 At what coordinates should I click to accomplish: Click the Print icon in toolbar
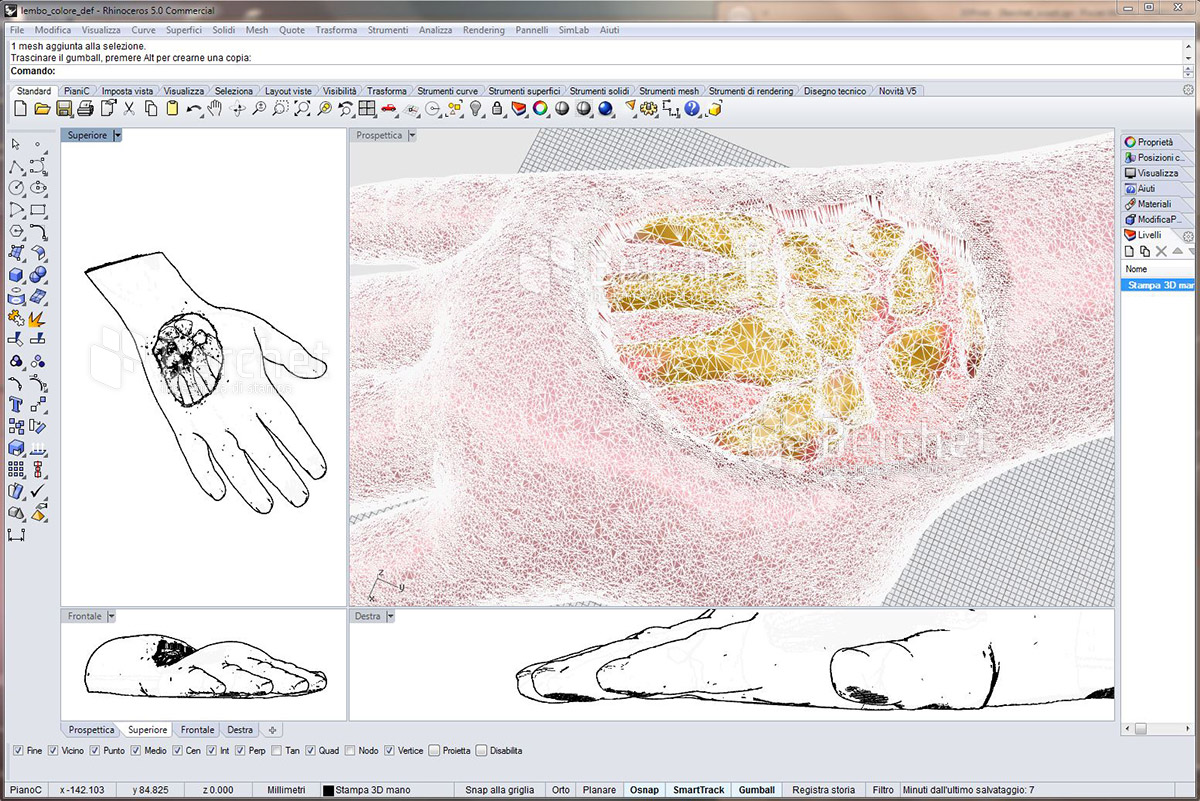tap(86, 108)
